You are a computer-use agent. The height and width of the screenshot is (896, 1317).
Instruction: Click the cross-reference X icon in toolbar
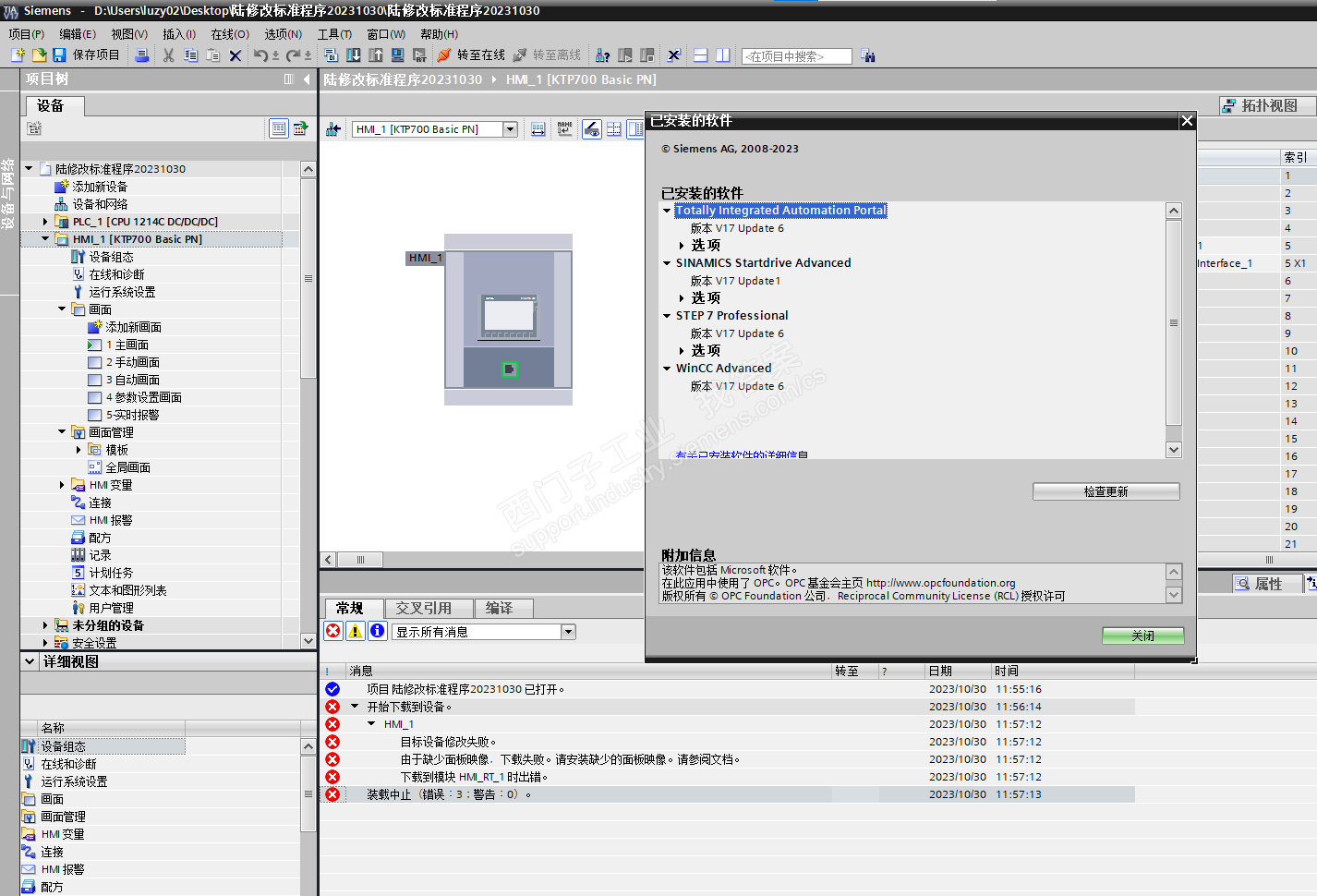pyautogui.click(x=674, y=55)
